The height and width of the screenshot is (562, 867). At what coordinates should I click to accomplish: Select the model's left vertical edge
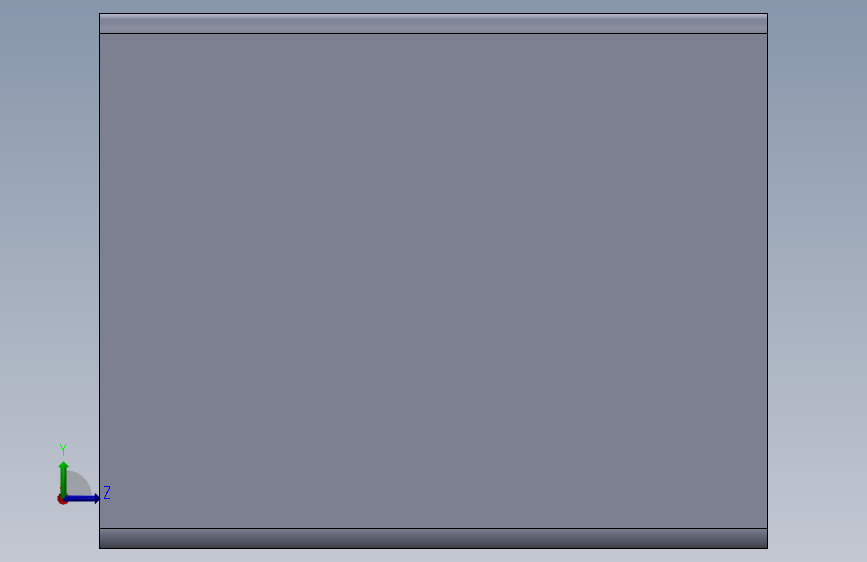tap(100, 281)
